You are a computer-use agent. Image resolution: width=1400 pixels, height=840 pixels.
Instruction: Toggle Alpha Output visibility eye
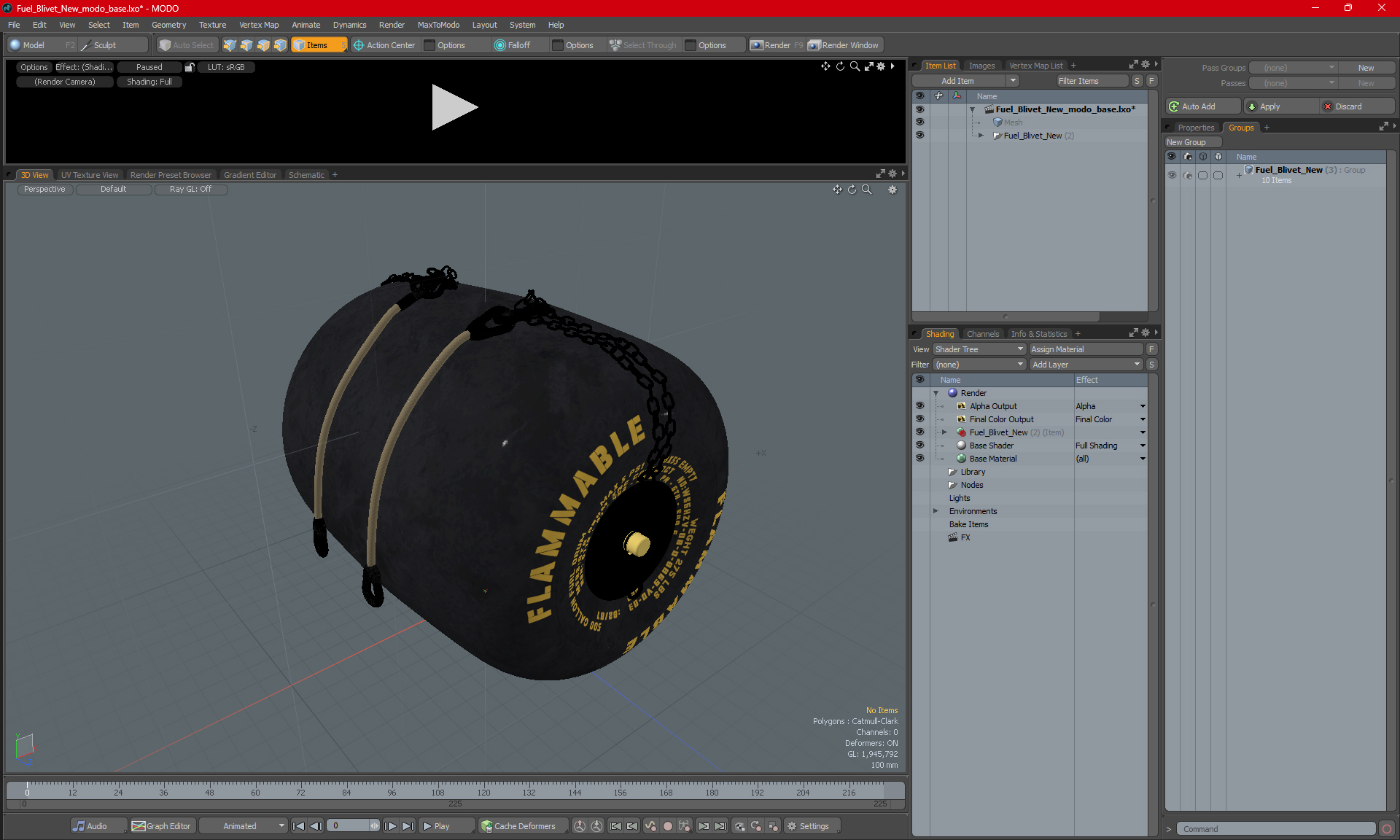[x=919, y=406]
